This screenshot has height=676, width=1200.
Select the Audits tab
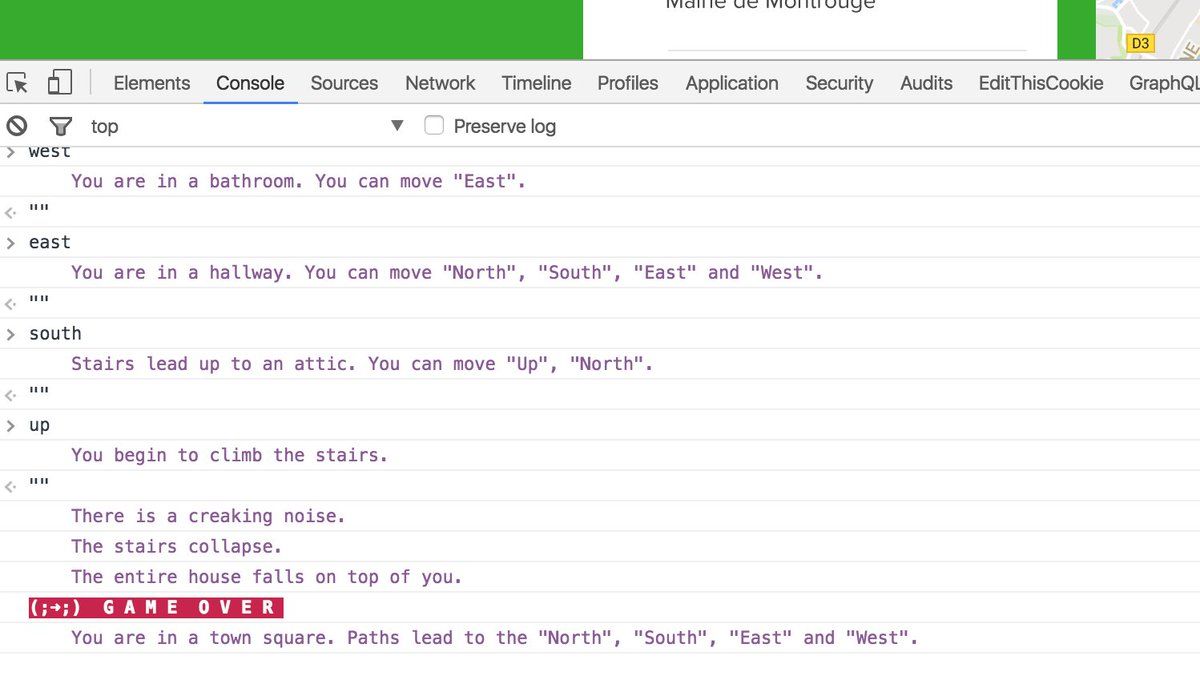[926, 83]
